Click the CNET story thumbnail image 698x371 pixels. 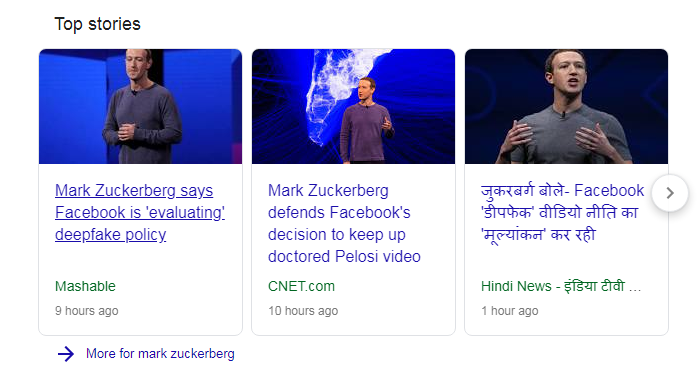click(353, 106)
